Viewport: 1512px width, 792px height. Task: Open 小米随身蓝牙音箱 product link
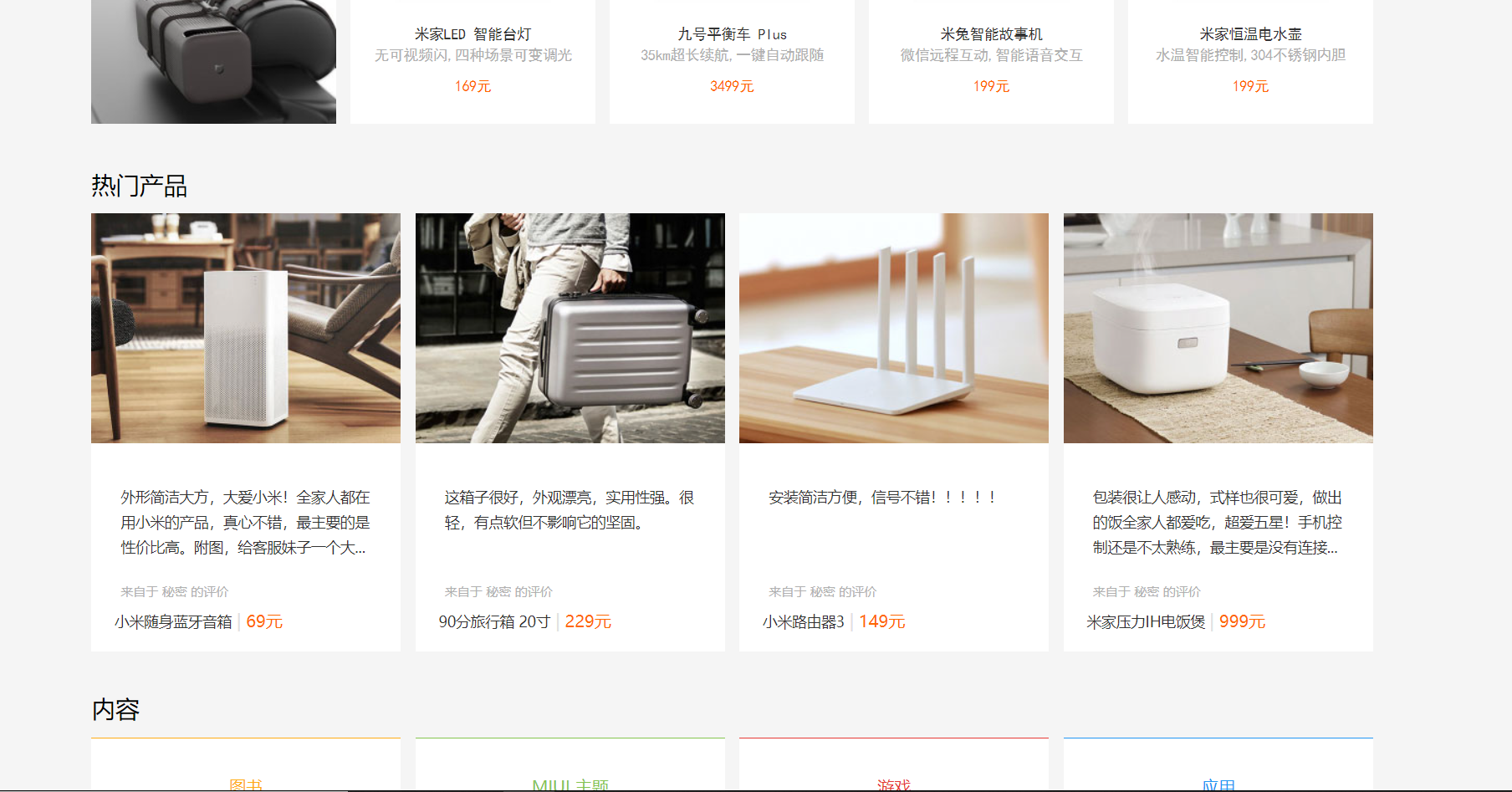173,622
